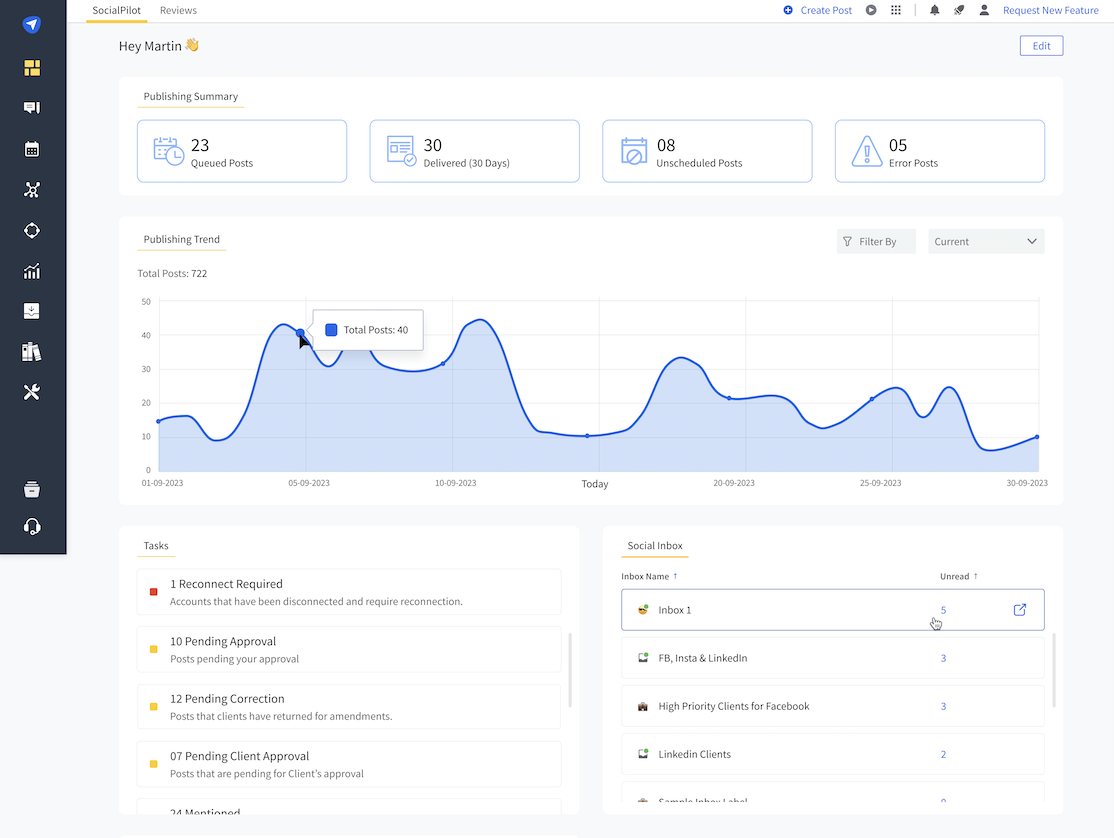Open the Accounts network icon in sidebar
The width and height of the screenshot is (1114, 838).
pyautogui.click(x=32, y=190)
